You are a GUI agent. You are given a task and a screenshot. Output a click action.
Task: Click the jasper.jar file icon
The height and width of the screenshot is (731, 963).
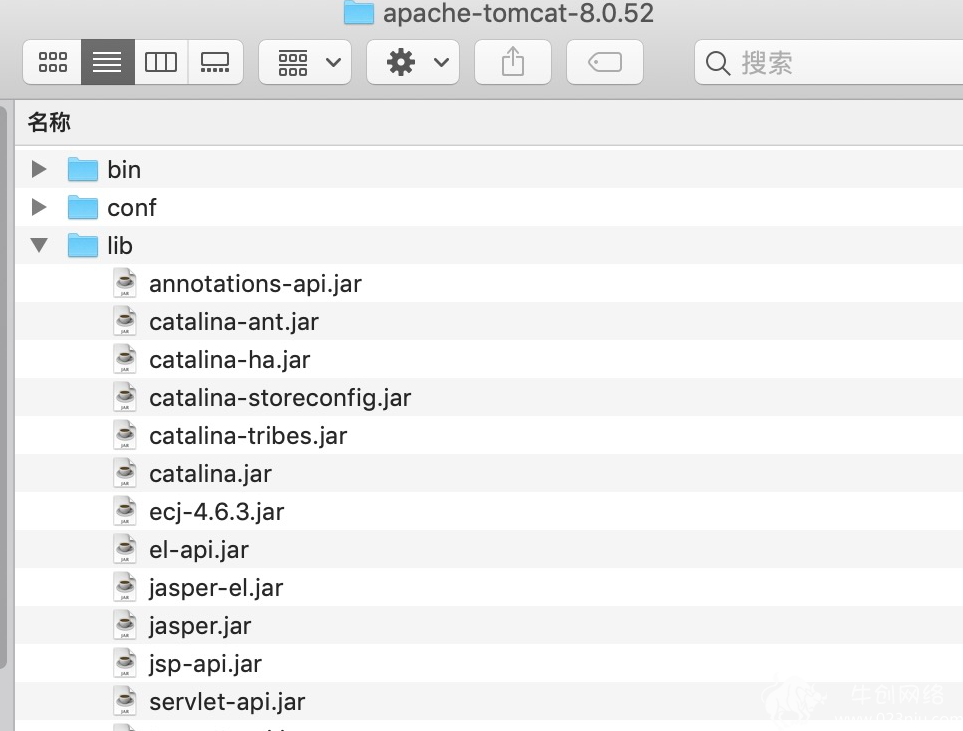(x=125, y=626)
